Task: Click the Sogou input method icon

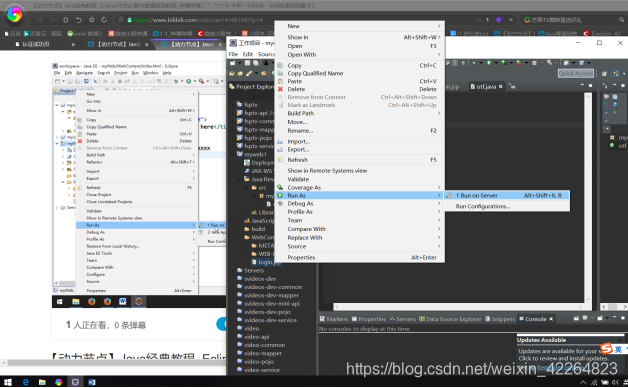Action: click(606, 348)
